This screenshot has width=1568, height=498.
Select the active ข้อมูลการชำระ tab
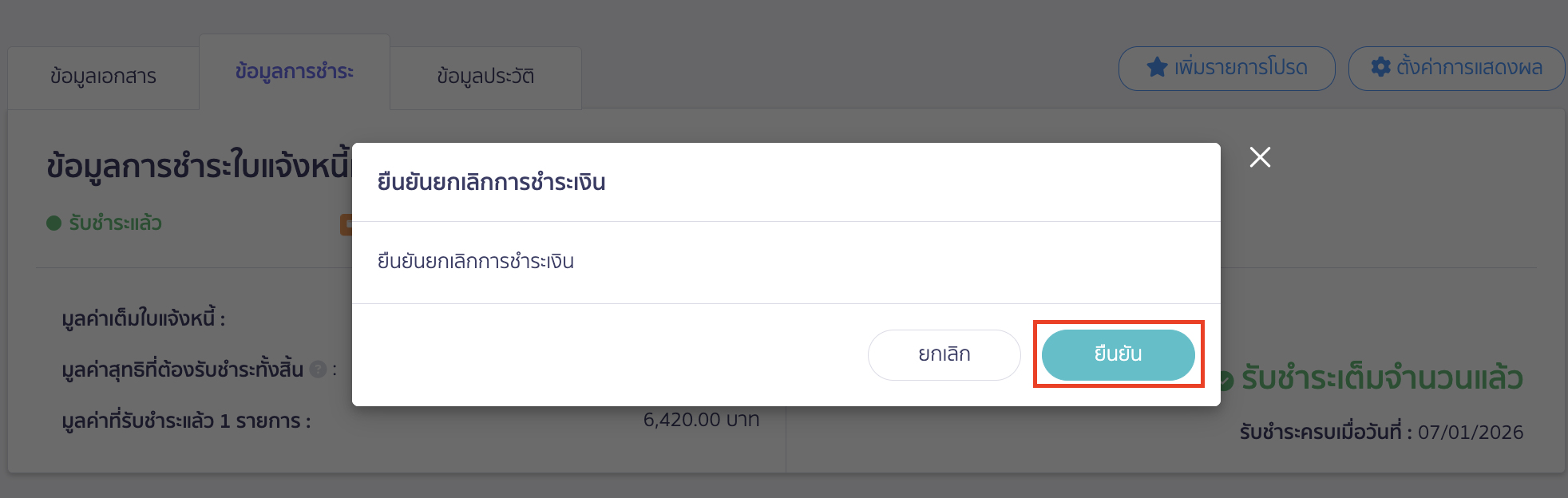[294, 72]
